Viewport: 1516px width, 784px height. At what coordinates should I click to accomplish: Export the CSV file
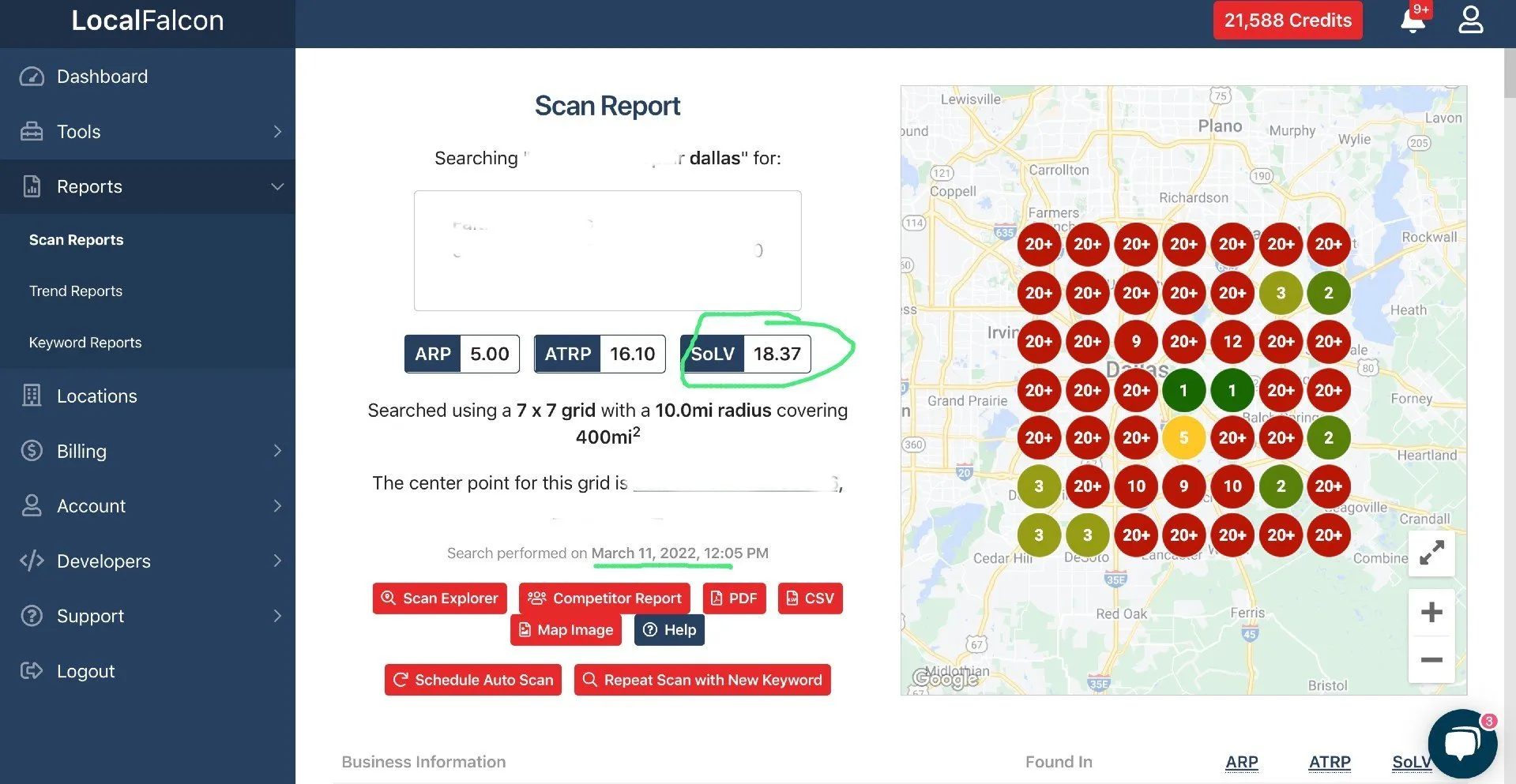[x=810, y=598]
